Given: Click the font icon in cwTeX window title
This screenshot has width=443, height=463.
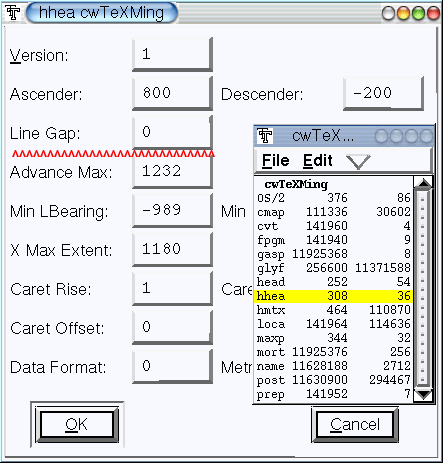Looking at the screenshot, I should tap(265, 136).
